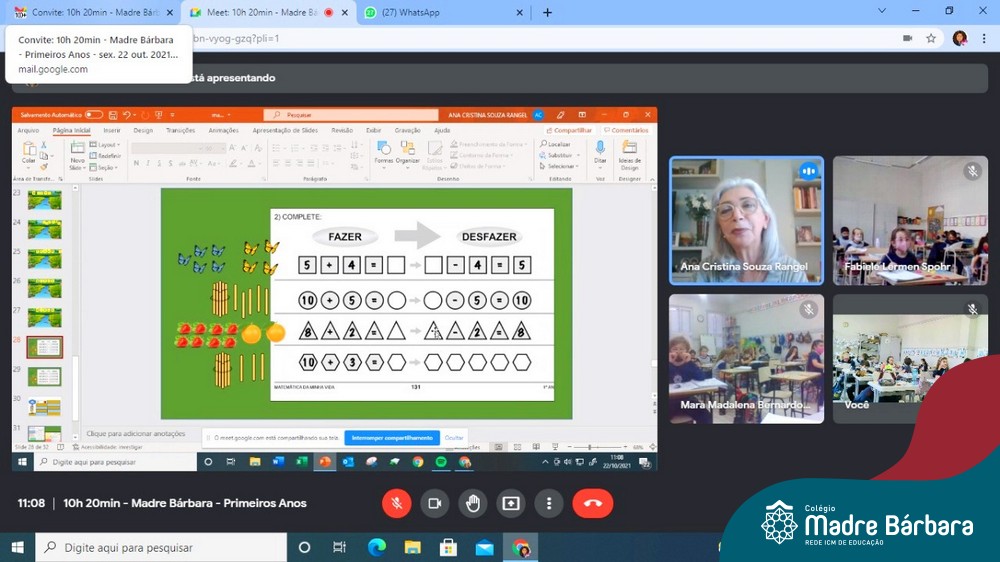Click the Present now screen-share button
The height and width of the screenshot is (562, 1000).
(511, 503)
